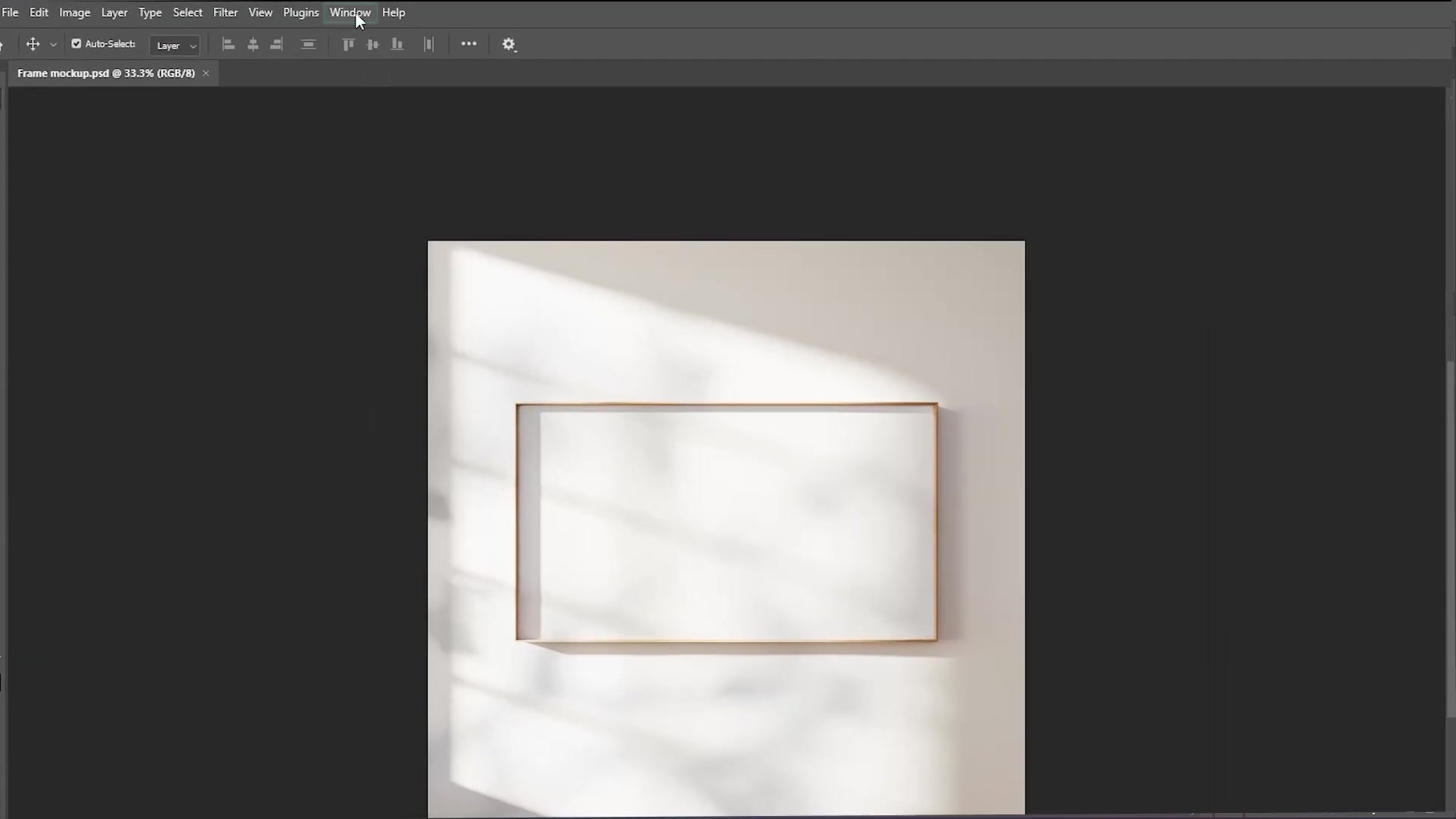Expand the Move tool options chevron
The width and height of the screenshot is (1456, 819).
(x=53, y=44)
